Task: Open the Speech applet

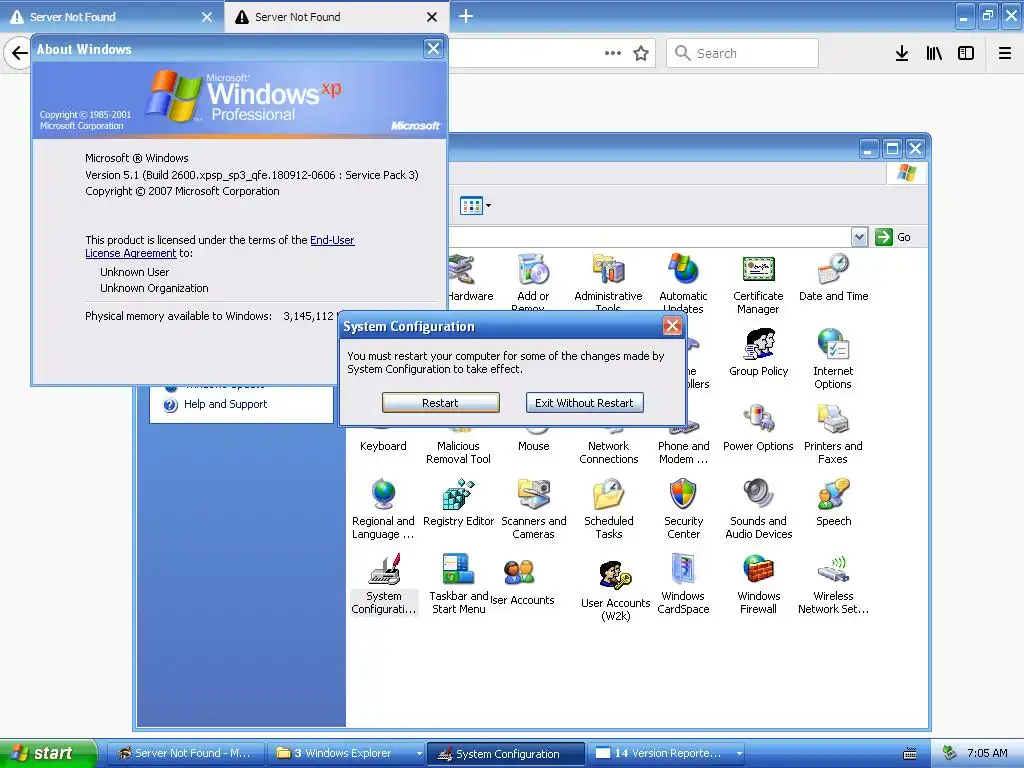Action: [x=833, y=504]
